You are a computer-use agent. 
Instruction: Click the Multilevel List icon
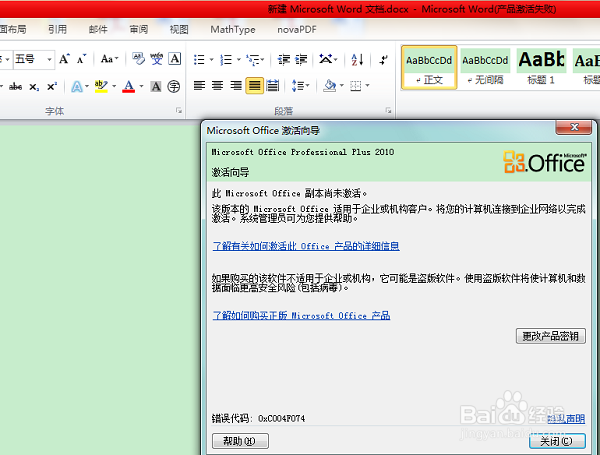[253, 60]
